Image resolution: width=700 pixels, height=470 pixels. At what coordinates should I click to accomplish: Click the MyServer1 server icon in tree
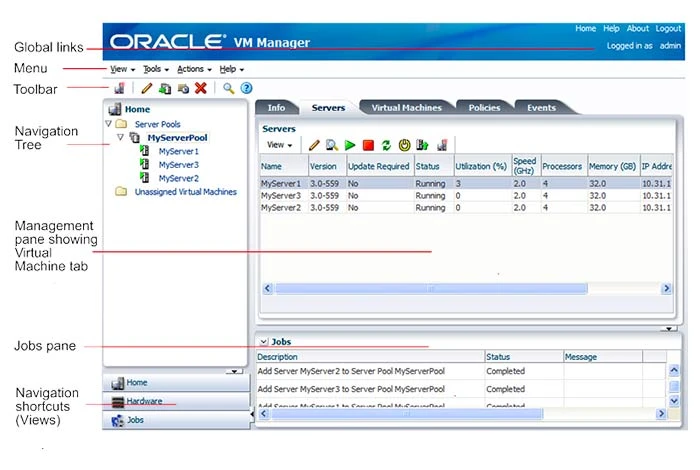(145, 151)
